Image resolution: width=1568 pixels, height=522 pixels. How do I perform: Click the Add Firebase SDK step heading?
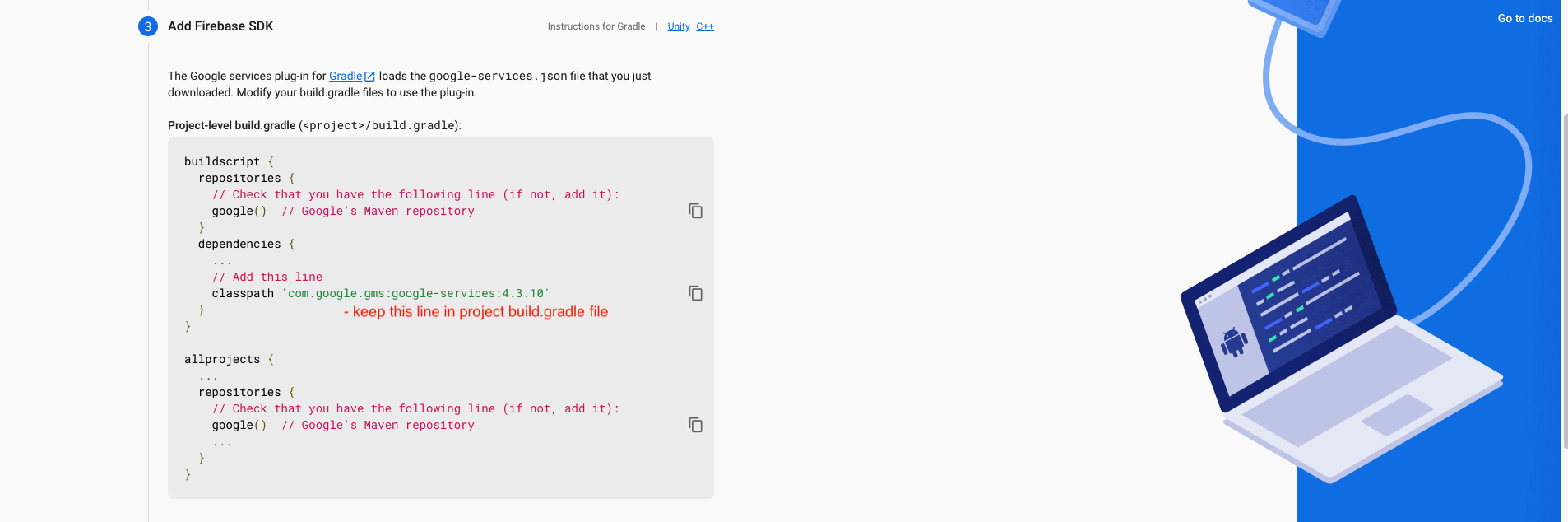pyautogui.click(x=220, y=26)
